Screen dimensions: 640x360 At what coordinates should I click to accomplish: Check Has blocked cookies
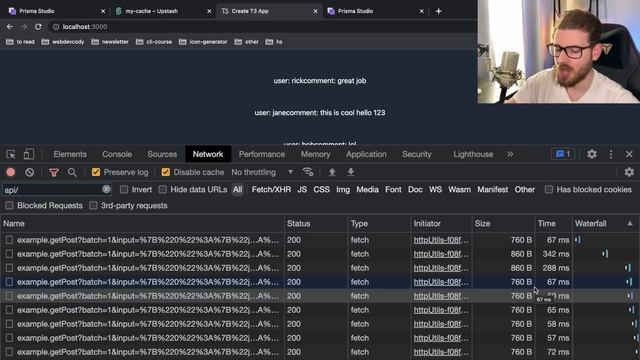tap(549, 189)
